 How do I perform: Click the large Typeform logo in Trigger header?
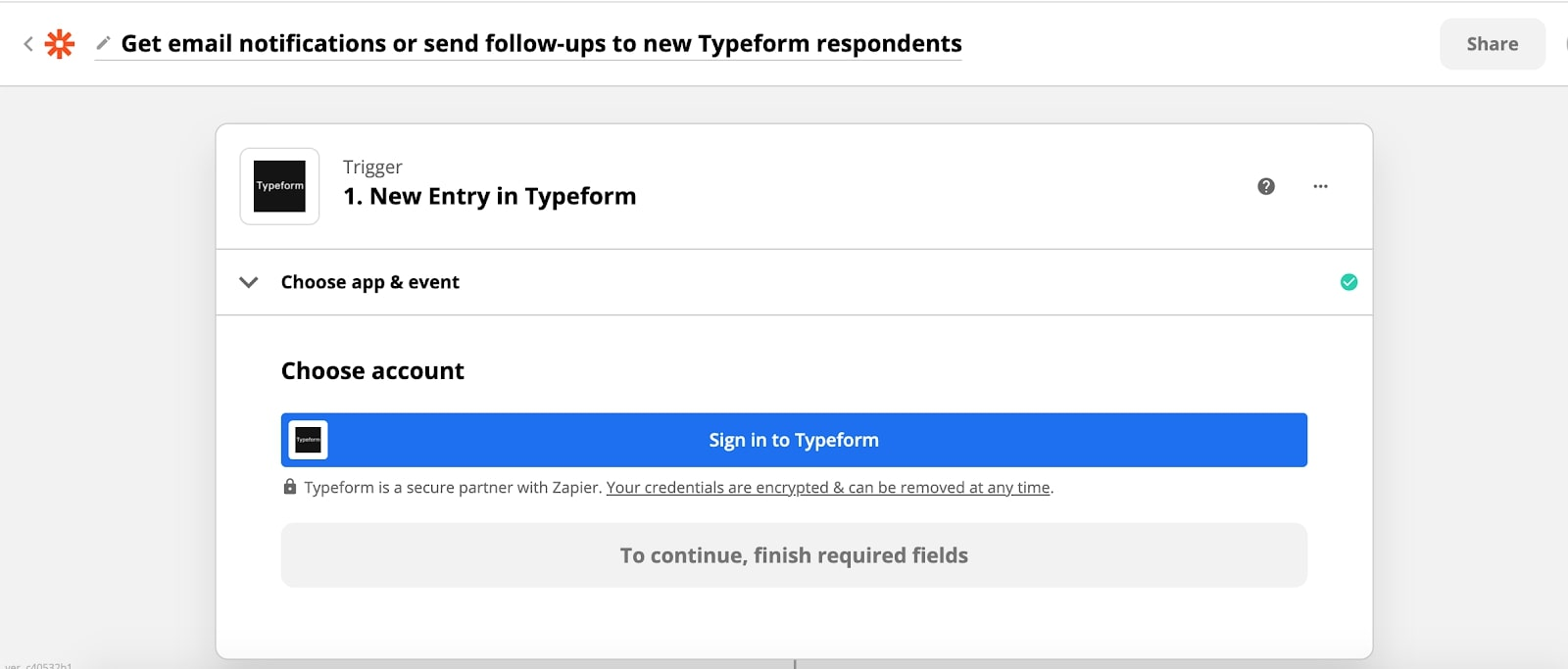point(280,186)
